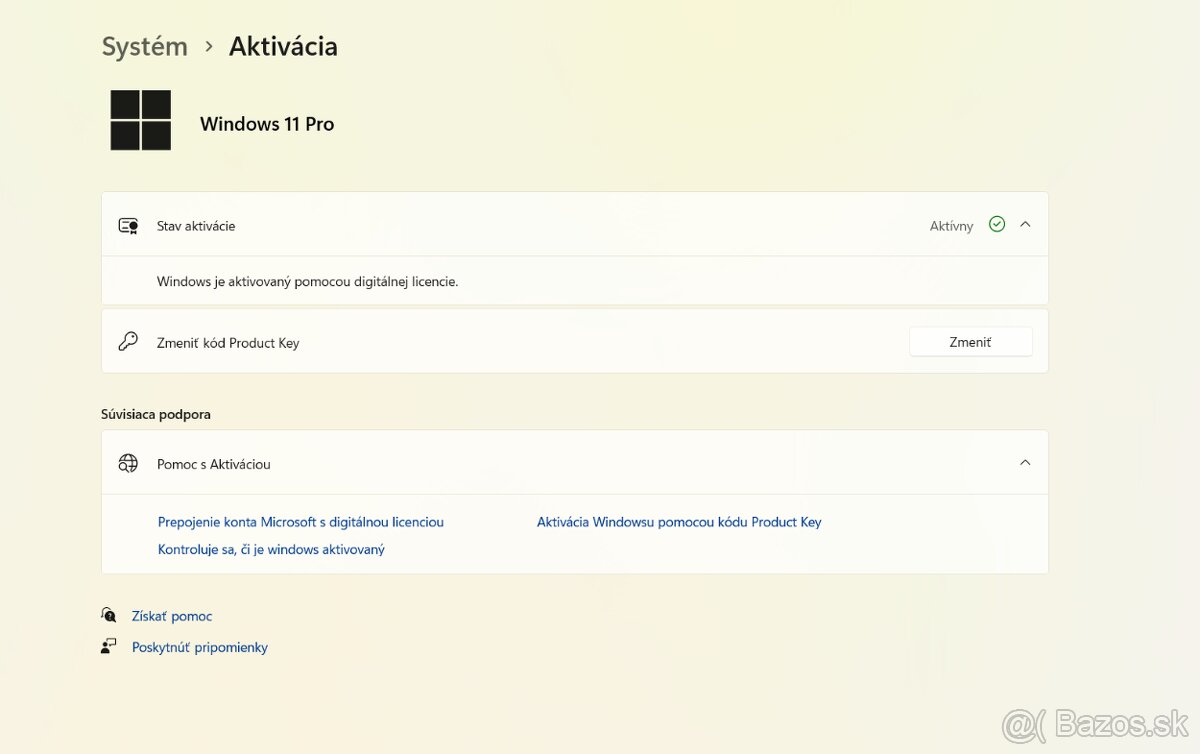Open the Poskytnúť pripomienky link
Screen dimensions: 1200x754
[200, 647]
